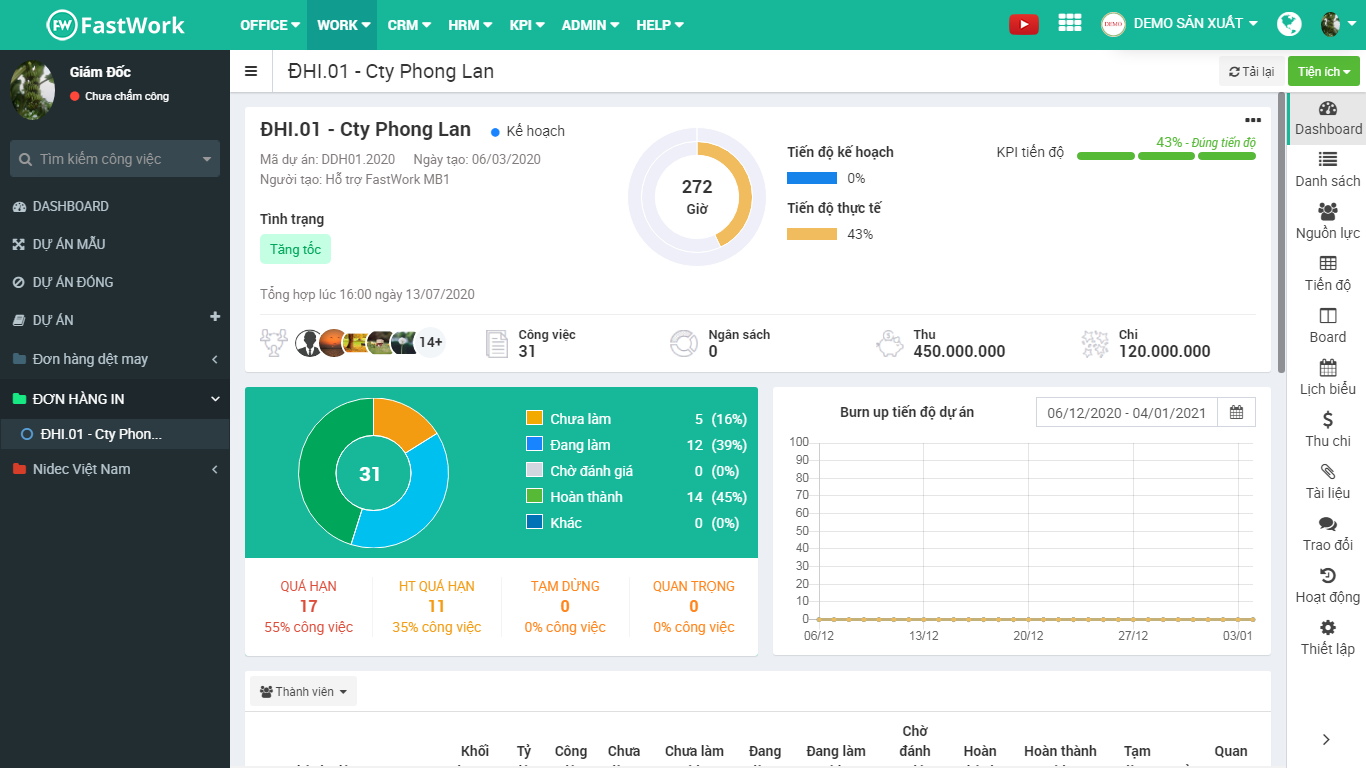Image resolution: width=1366 pixels, height=768 pixels.
Task: Open the Board view
Action: [x=1328, y=327]
